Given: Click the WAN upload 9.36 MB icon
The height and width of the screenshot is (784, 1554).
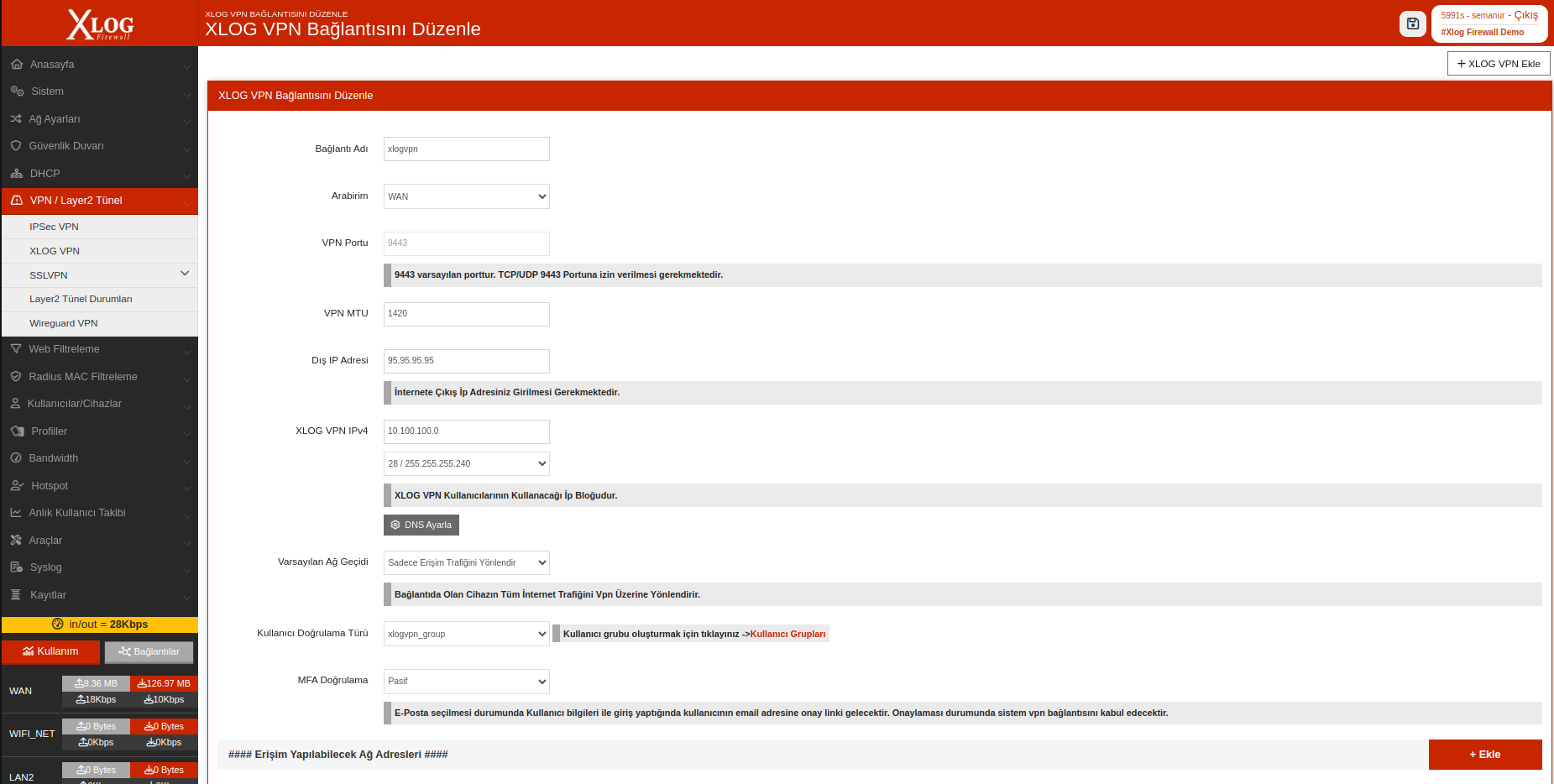Looking at the screenshot, I should click(79, 683).
